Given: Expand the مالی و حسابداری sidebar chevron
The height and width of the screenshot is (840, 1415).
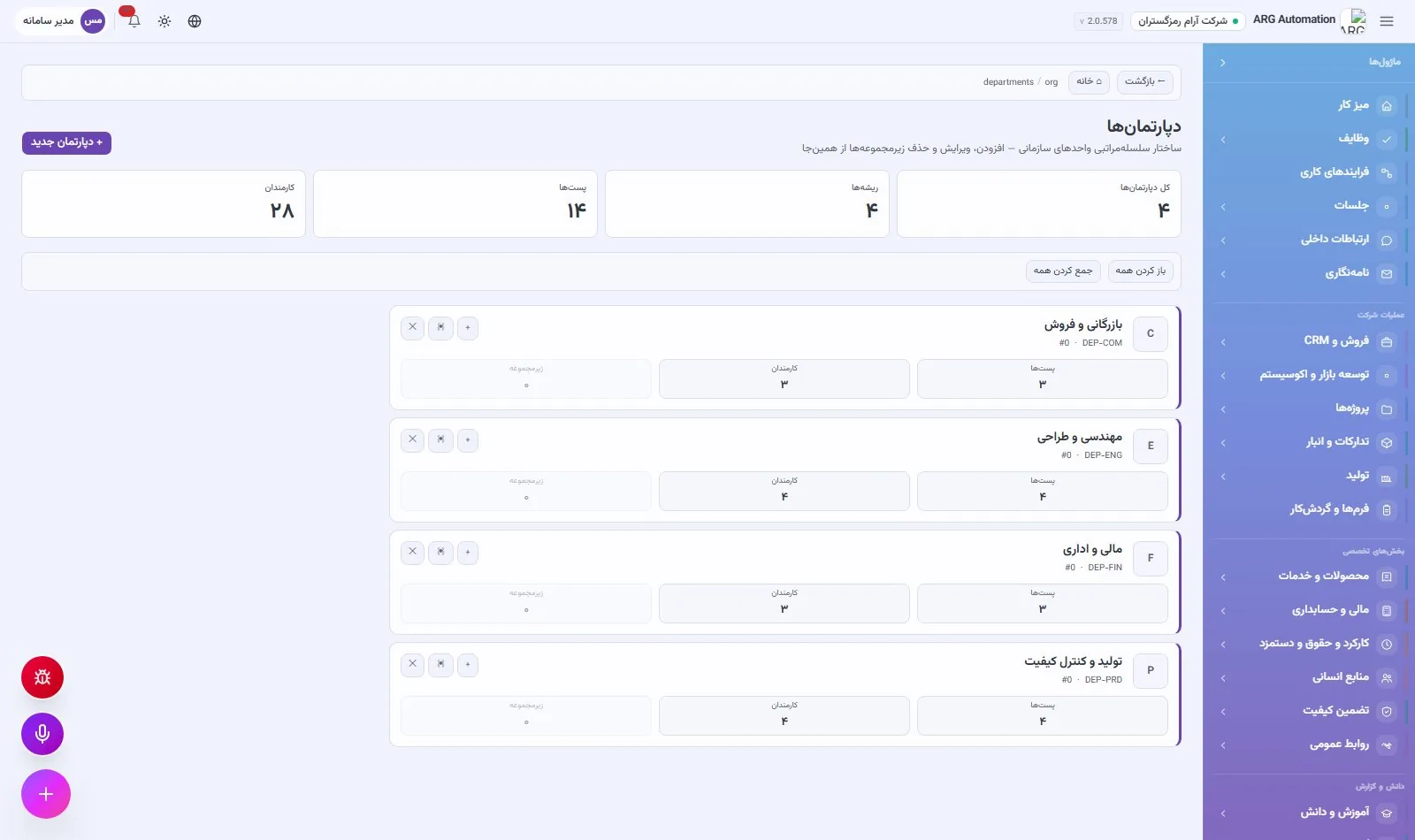Looking at the screenshot, I should coord(1223,611).
